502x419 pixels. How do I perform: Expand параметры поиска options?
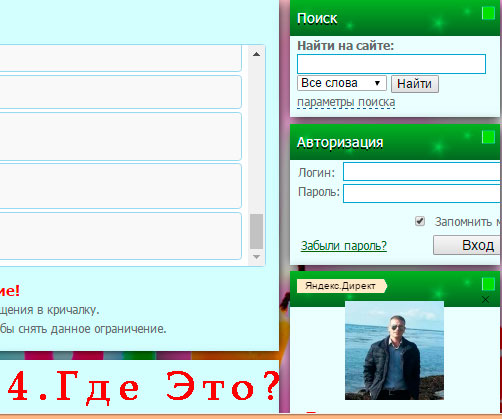pyautogui.click(x=346, y=102)
